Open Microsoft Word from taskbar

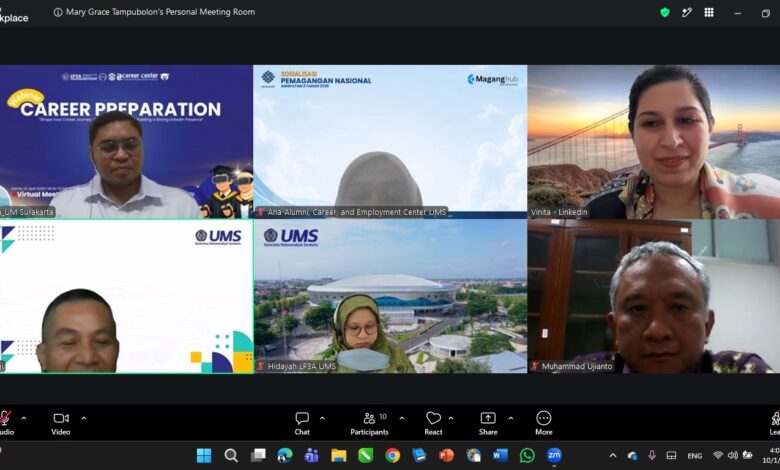[500, 455]
